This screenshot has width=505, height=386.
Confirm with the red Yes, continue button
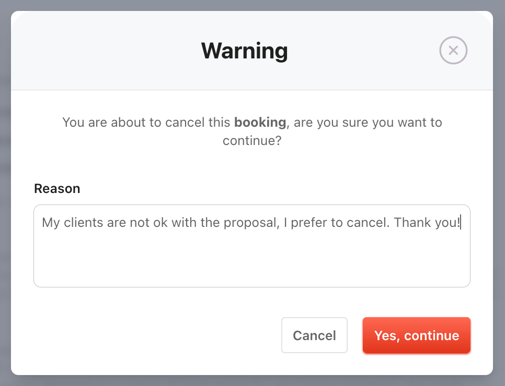[x=417, y=335]
